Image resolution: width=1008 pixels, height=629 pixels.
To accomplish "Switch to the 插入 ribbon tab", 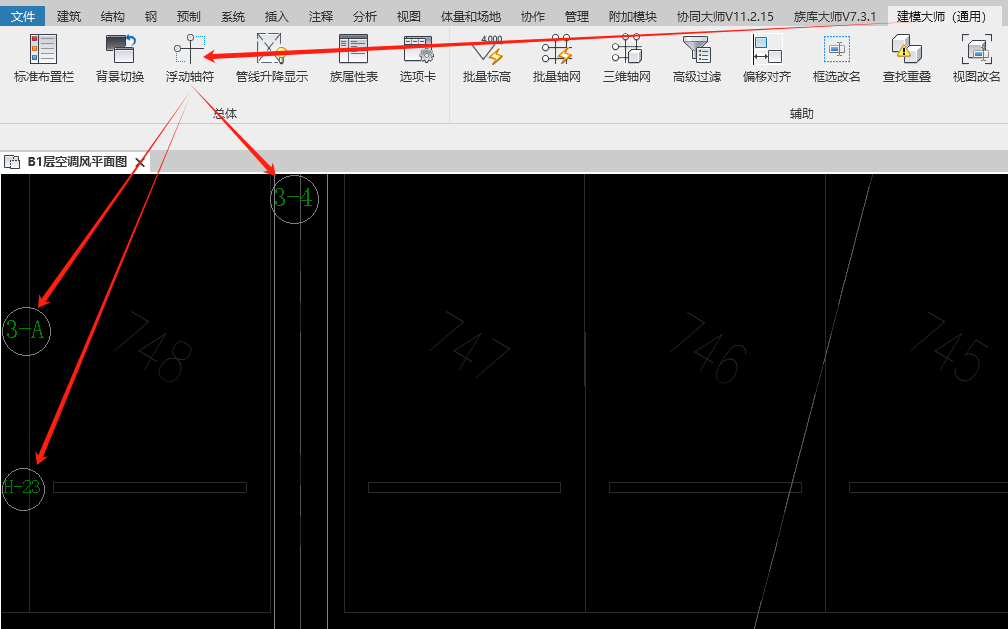I will pyautogui.click(x=276, y=17).
